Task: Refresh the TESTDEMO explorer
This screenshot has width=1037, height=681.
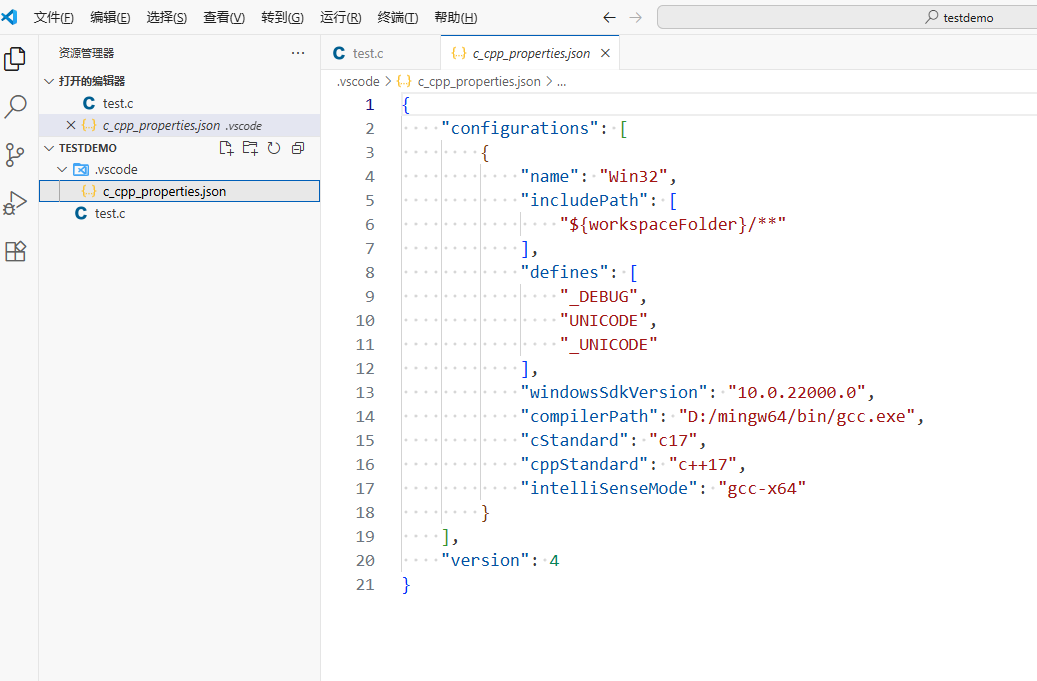Action: [274, 148]
